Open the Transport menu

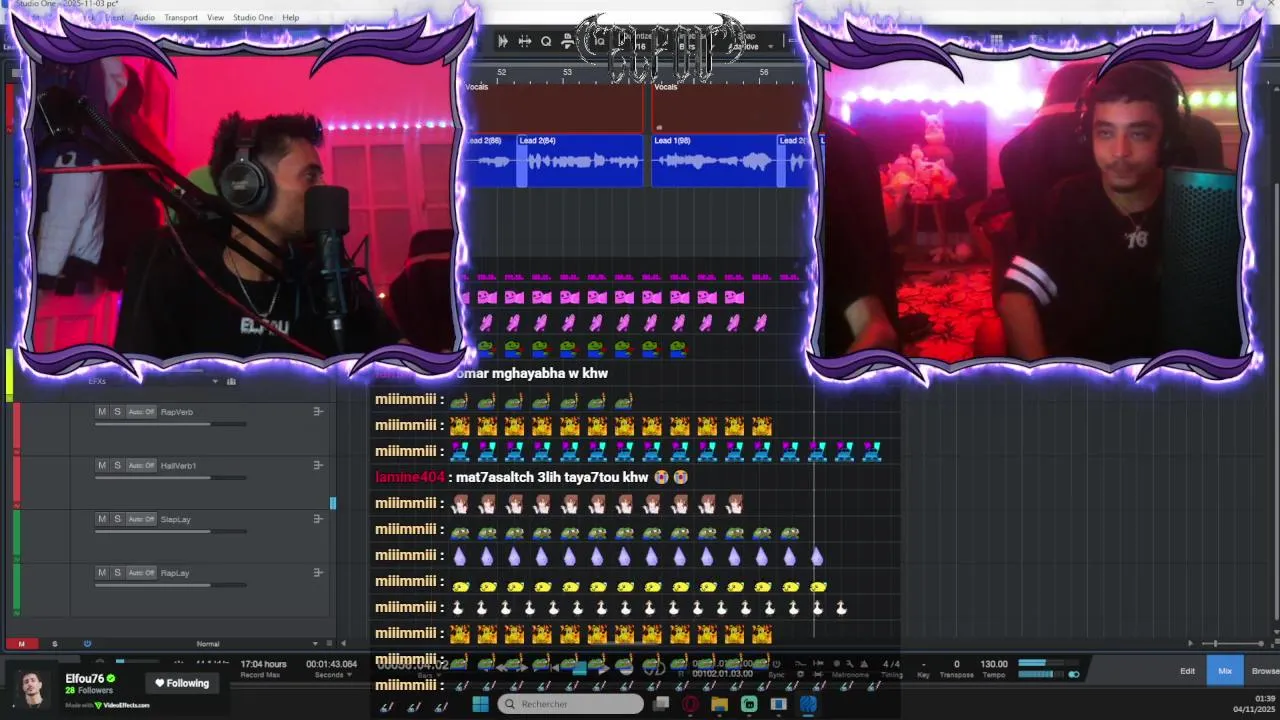181,18
